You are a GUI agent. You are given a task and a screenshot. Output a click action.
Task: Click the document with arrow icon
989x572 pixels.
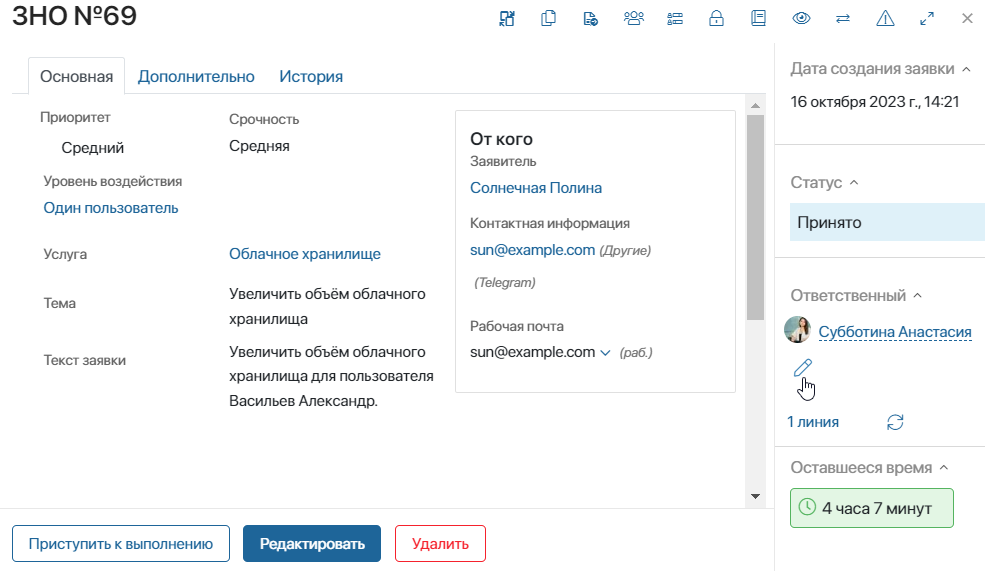(590, 18)
